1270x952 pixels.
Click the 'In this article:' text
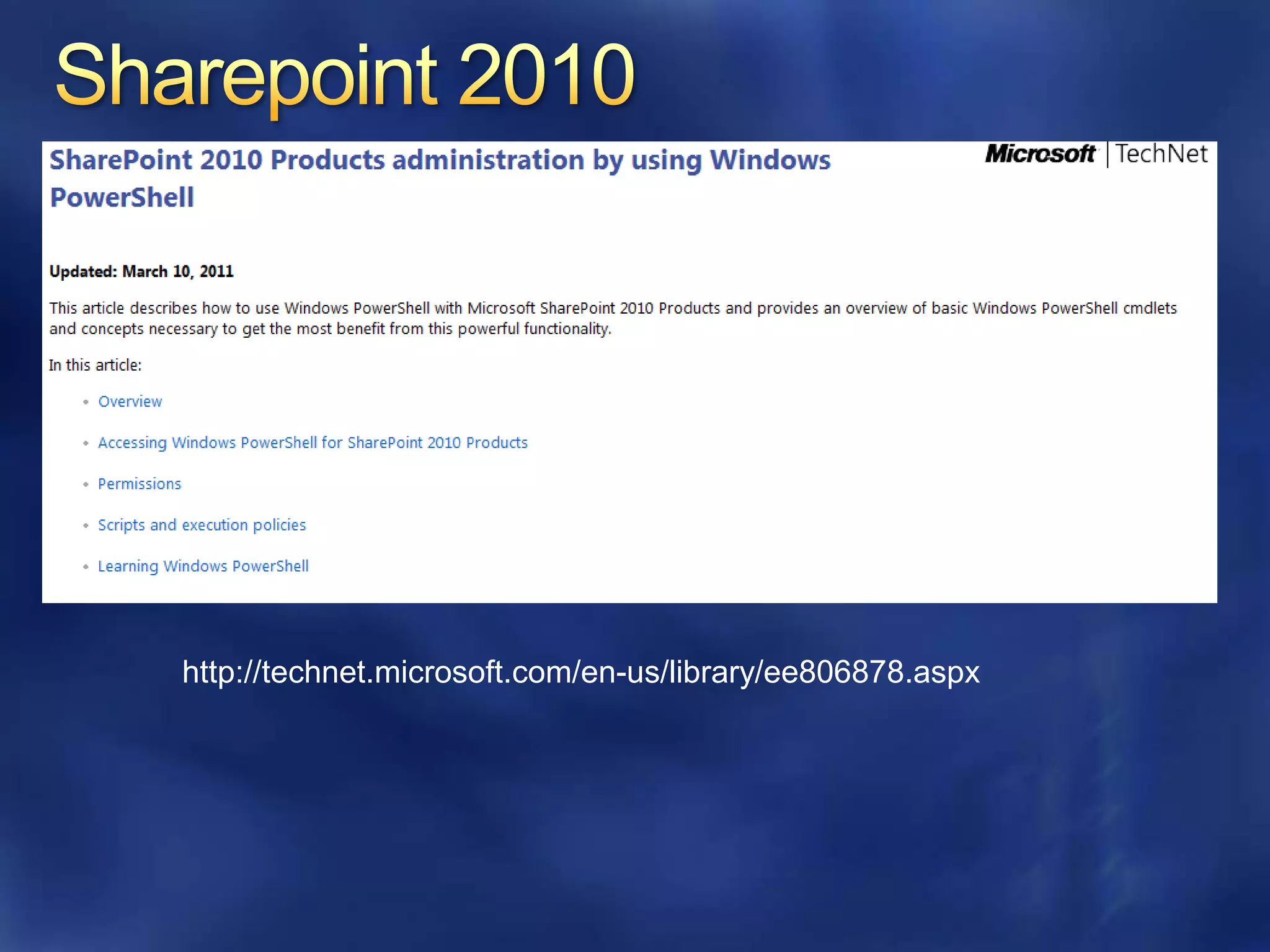point(95,365)
